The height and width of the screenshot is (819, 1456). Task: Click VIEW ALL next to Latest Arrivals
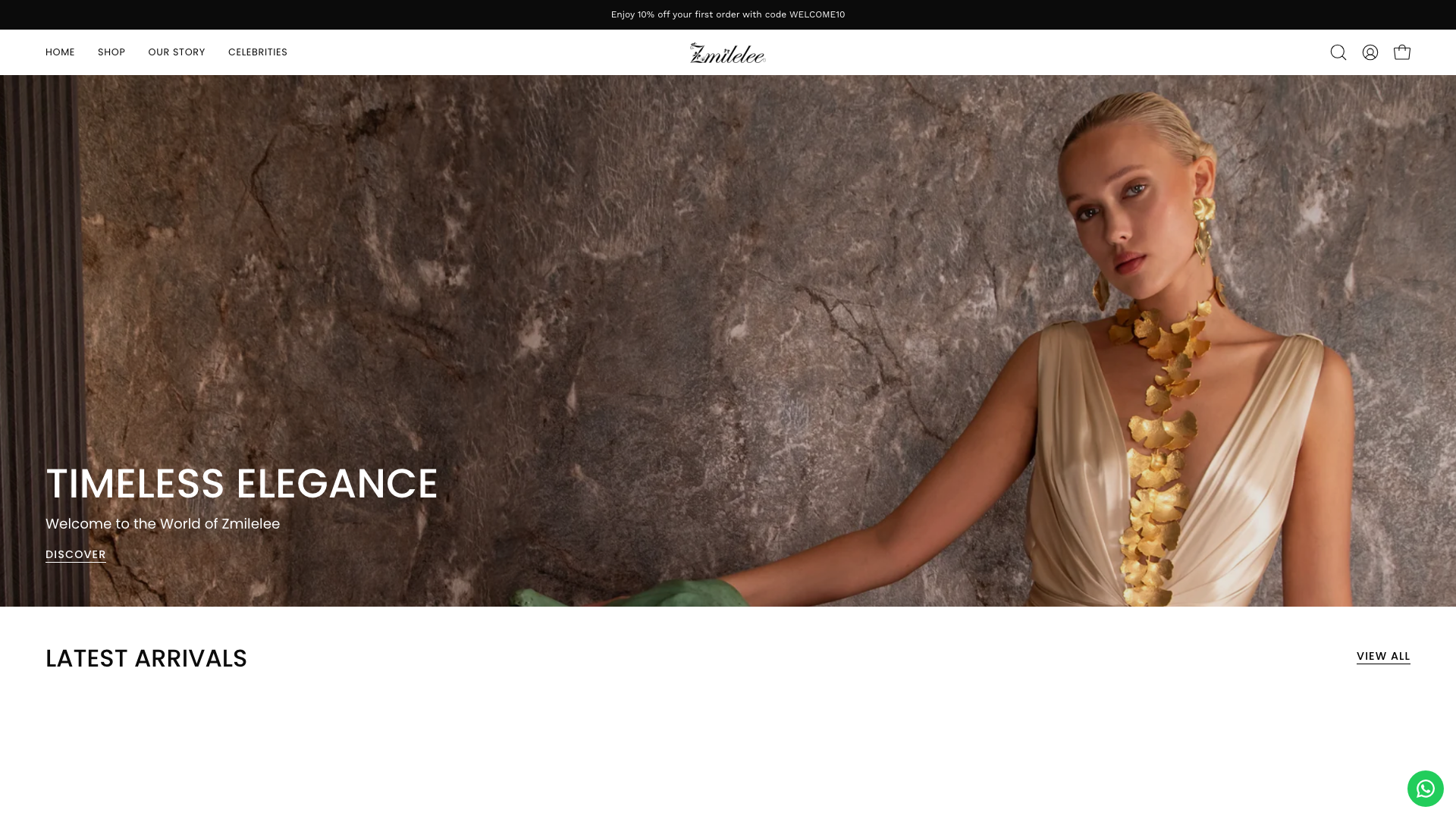pos(1383,656)
